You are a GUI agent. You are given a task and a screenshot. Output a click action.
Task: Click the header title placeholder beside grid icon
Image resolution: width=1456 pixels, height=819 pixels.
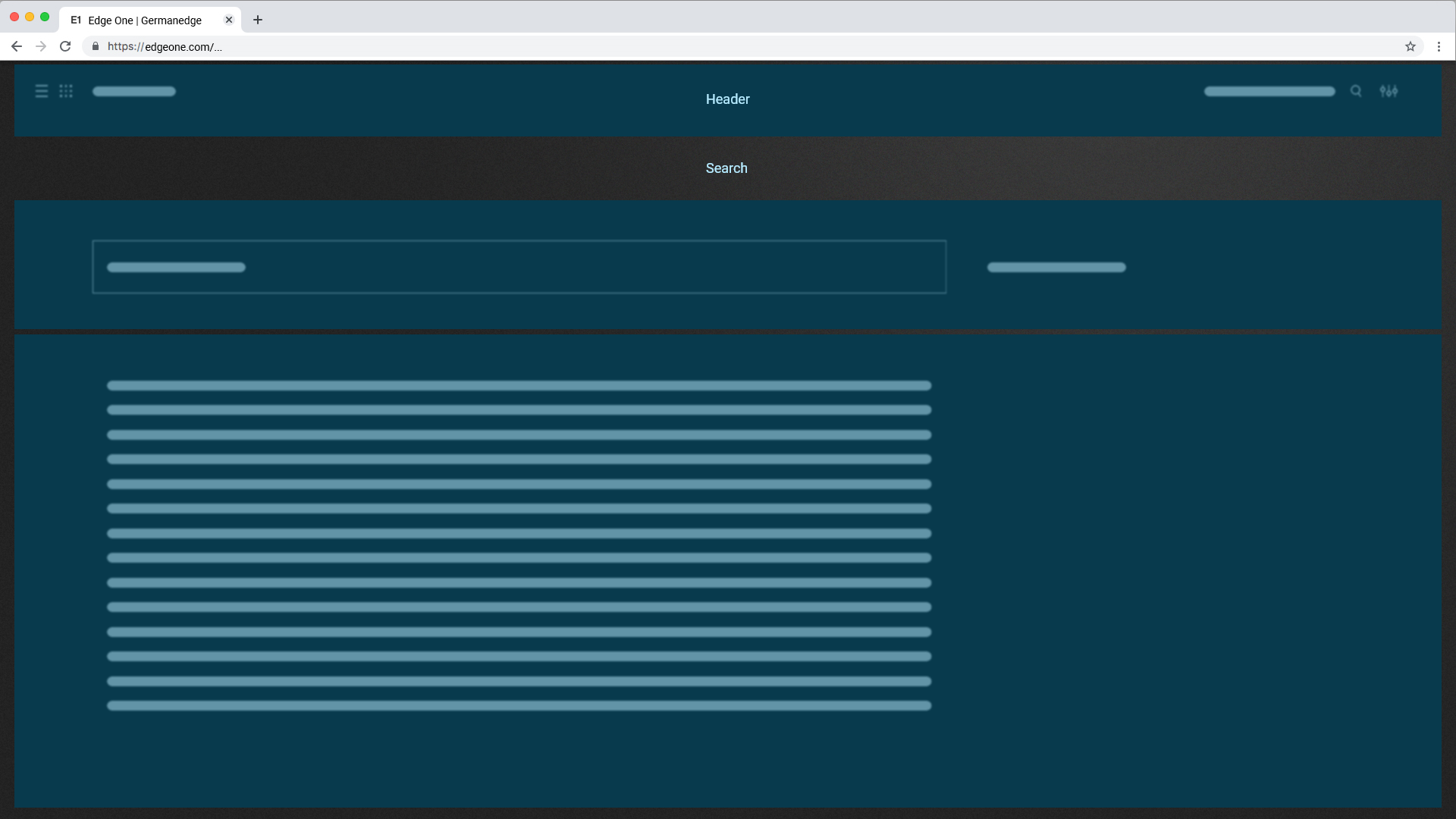coord(134,91)
